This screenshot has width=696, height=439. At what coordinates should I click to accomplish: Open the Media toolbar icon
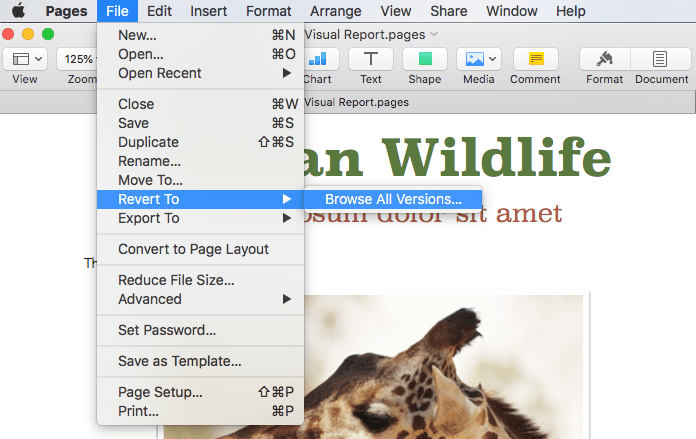click(478, 59)
